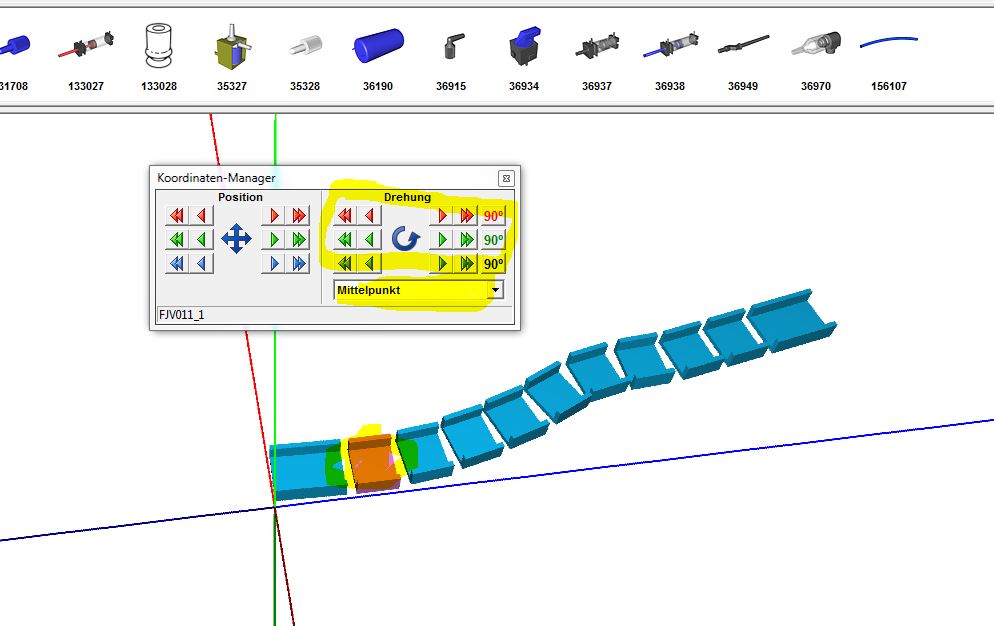Click the blue circular rotation icon
This screenshot has height=626, width=994.
click(405, 239)
